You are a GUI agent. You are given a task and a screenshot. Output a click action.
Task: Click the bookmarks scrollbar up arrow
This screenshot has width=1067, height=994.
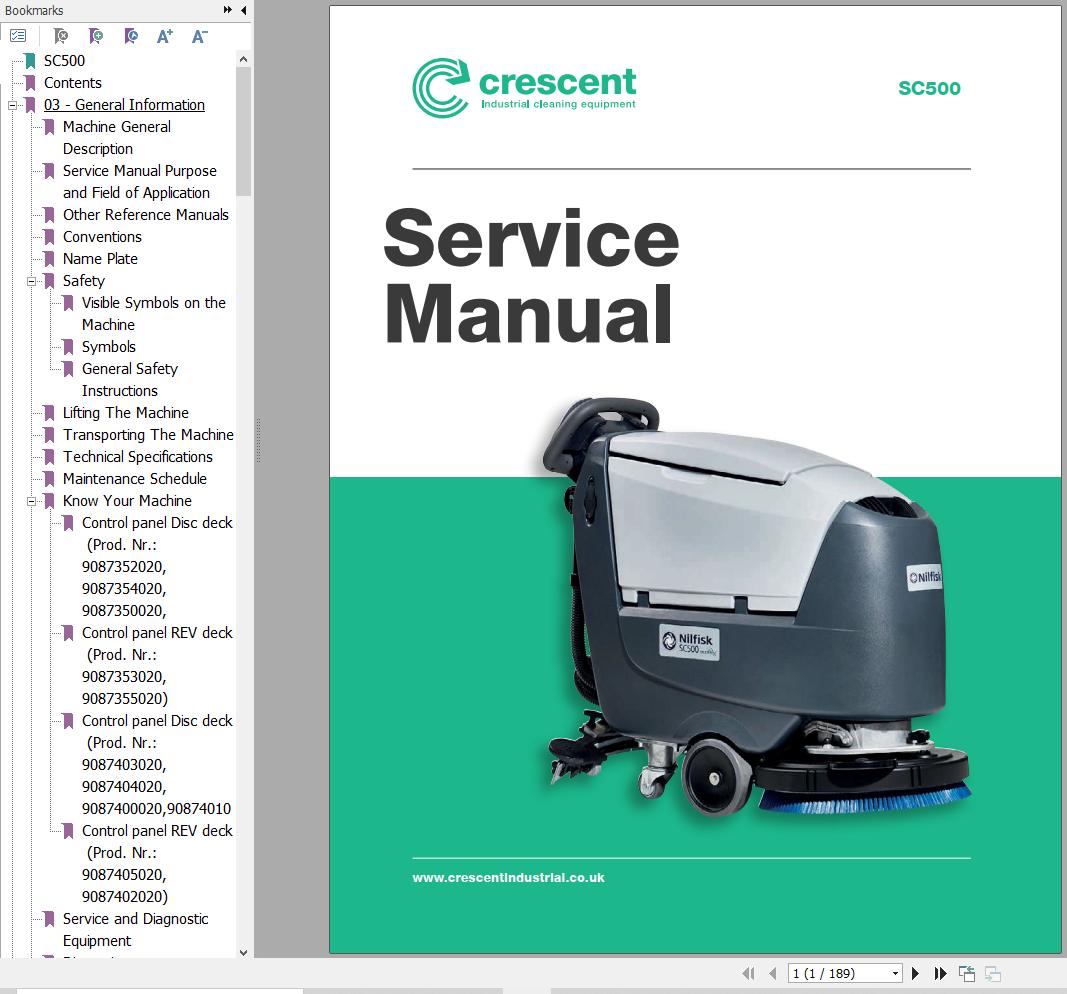click(244, 60)
